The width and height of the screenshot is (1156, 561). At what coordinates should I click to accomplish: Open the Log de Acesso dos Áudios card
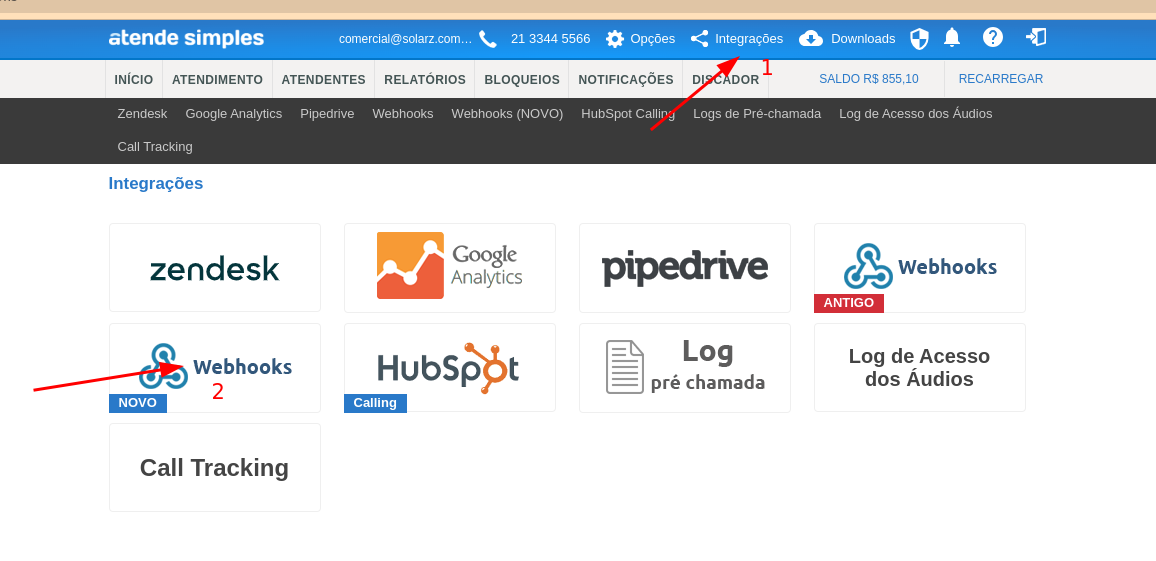pos(919,368)
